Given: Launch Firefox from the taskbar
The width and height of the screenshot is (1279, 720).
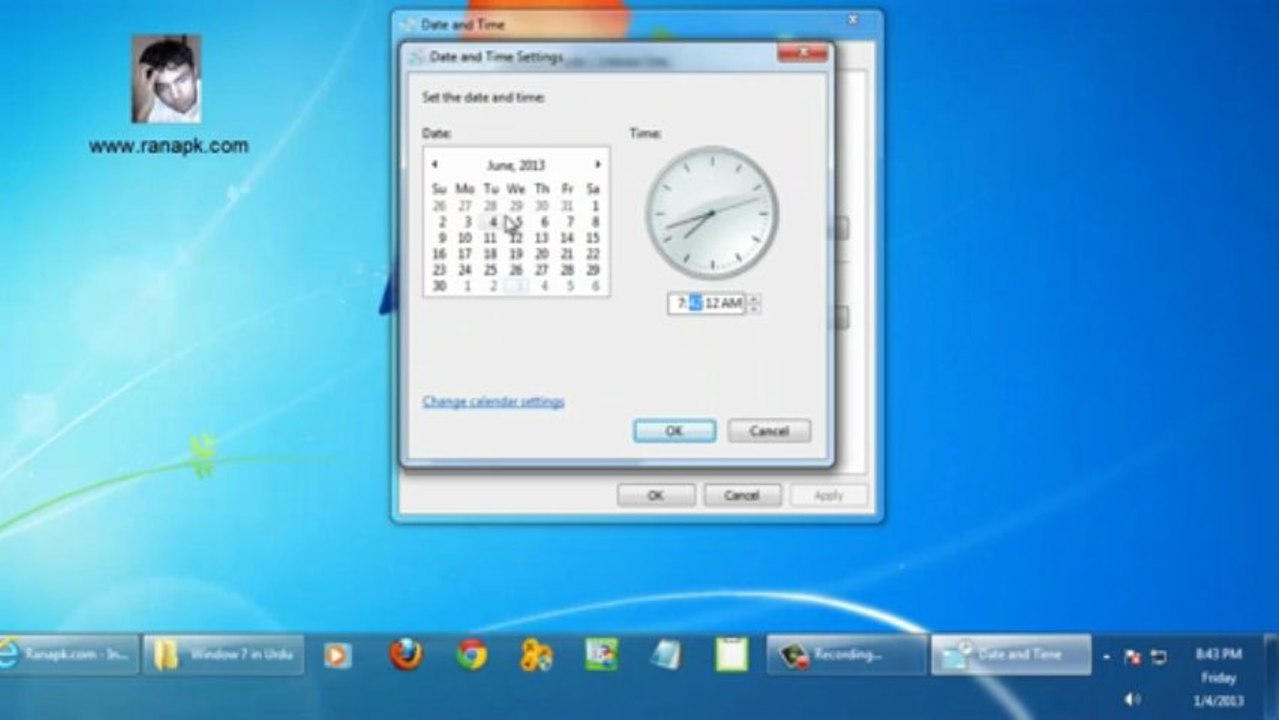Looking at the screenshot, I should (x=406, y=655).
